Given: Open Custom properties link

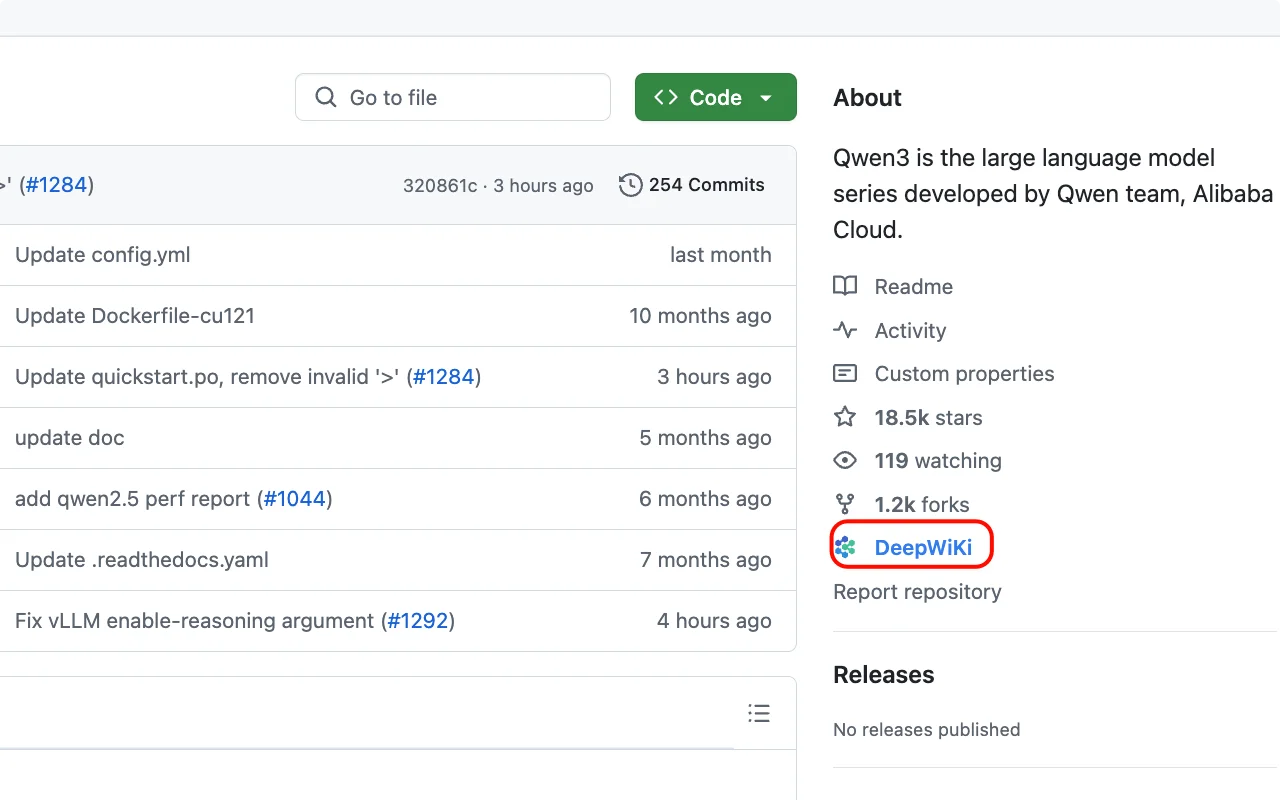Looking at the screenshot, I should (964, 373).
